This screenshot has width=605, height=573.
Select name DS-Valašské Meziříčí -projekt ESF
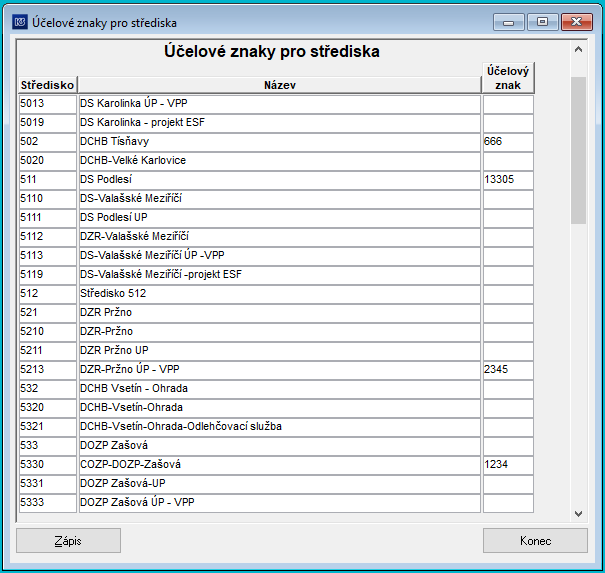[x=280, y=275]
